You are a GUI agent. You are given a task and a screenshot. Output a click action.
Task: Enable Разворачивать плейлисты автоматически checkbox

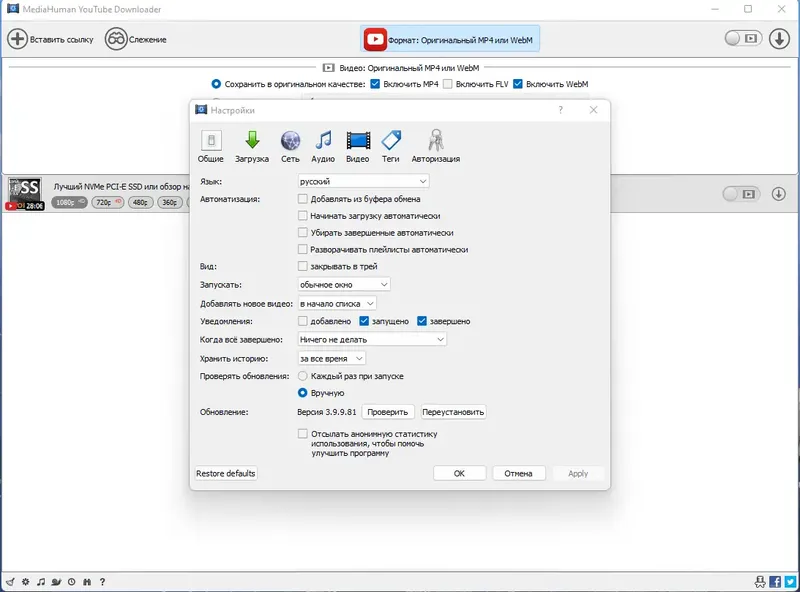[303, 249]
